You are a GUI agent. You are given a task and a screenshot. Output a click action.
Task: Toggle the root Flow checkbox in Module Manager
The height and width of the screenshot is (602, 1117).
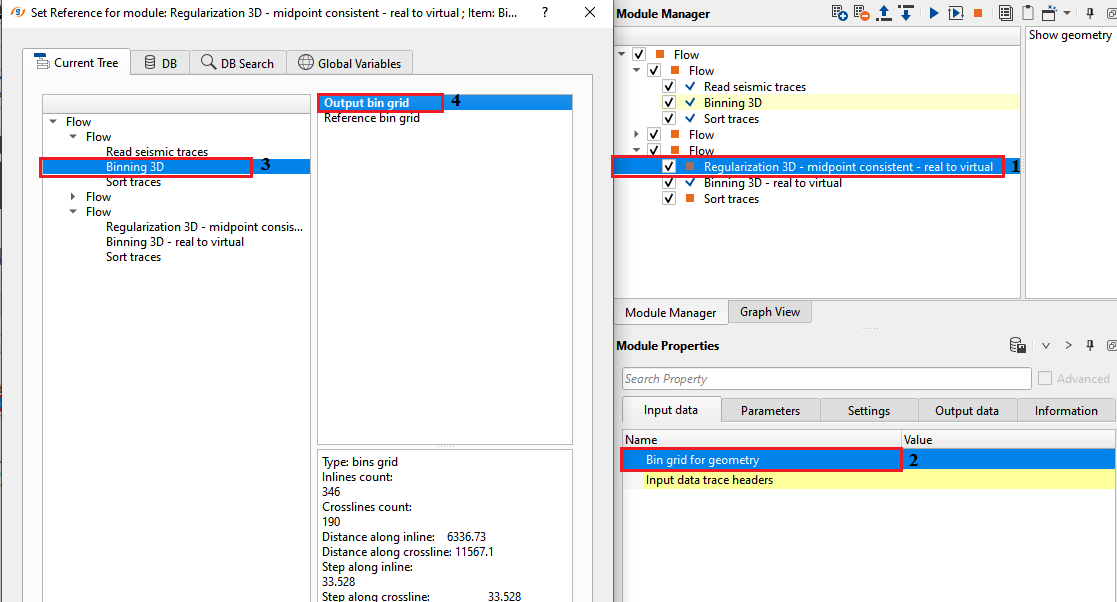(639, 54)
